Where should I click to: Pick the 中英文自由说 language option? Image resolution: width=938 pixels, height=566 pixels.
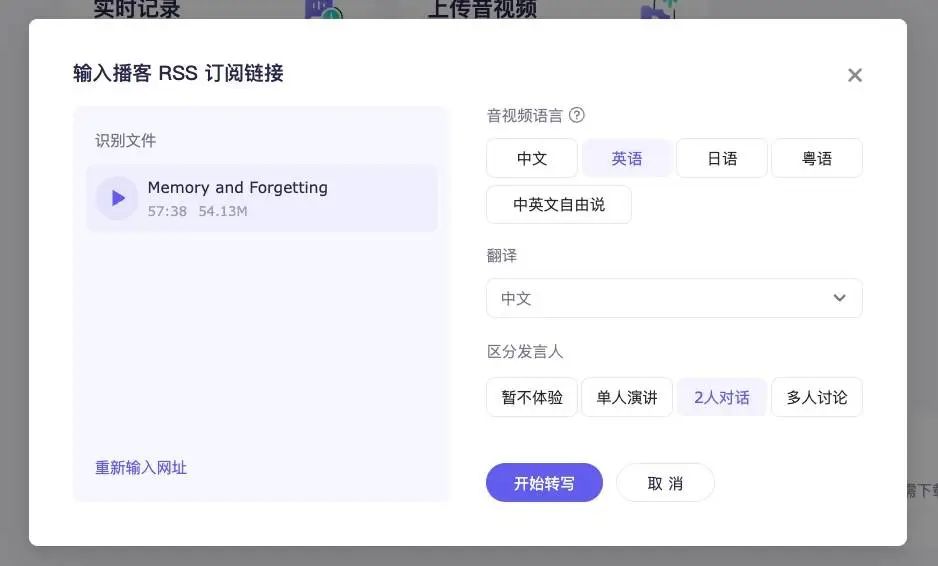pyautogui.click(x=558, y=204)
